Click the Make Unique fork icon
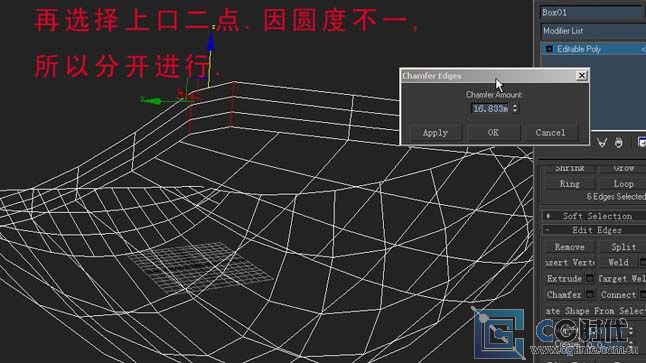646x363 pixels. coord(602,143)
